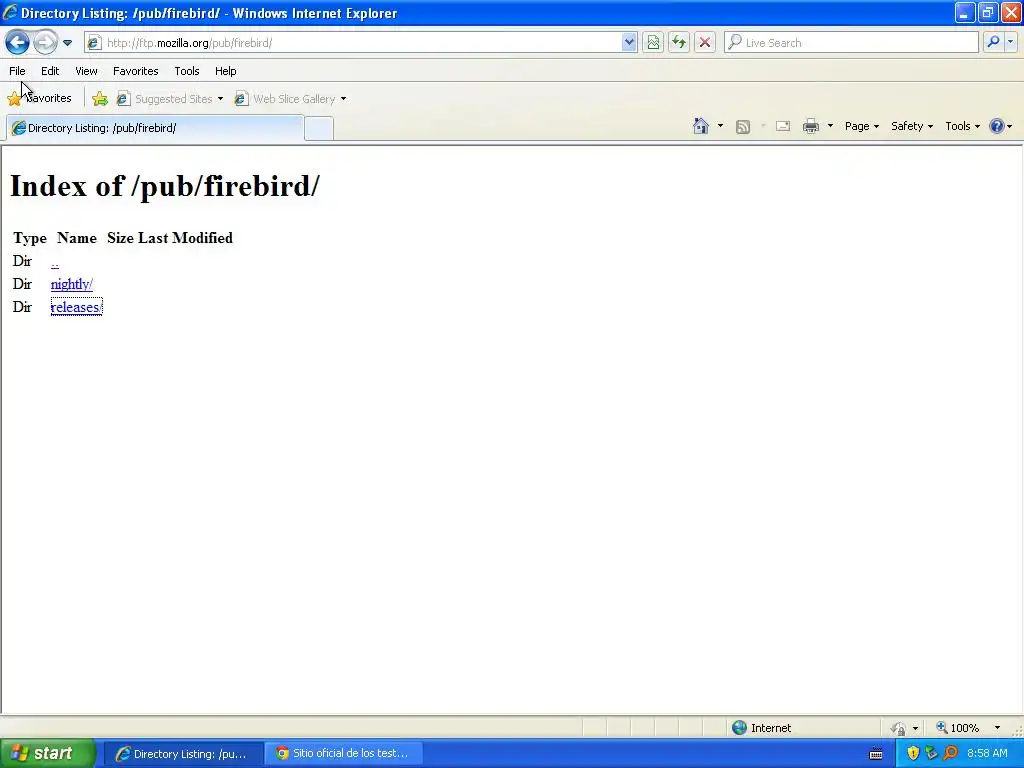Click the protected mode status icon
Screen dimensions: 1024x768
[899, 728]
